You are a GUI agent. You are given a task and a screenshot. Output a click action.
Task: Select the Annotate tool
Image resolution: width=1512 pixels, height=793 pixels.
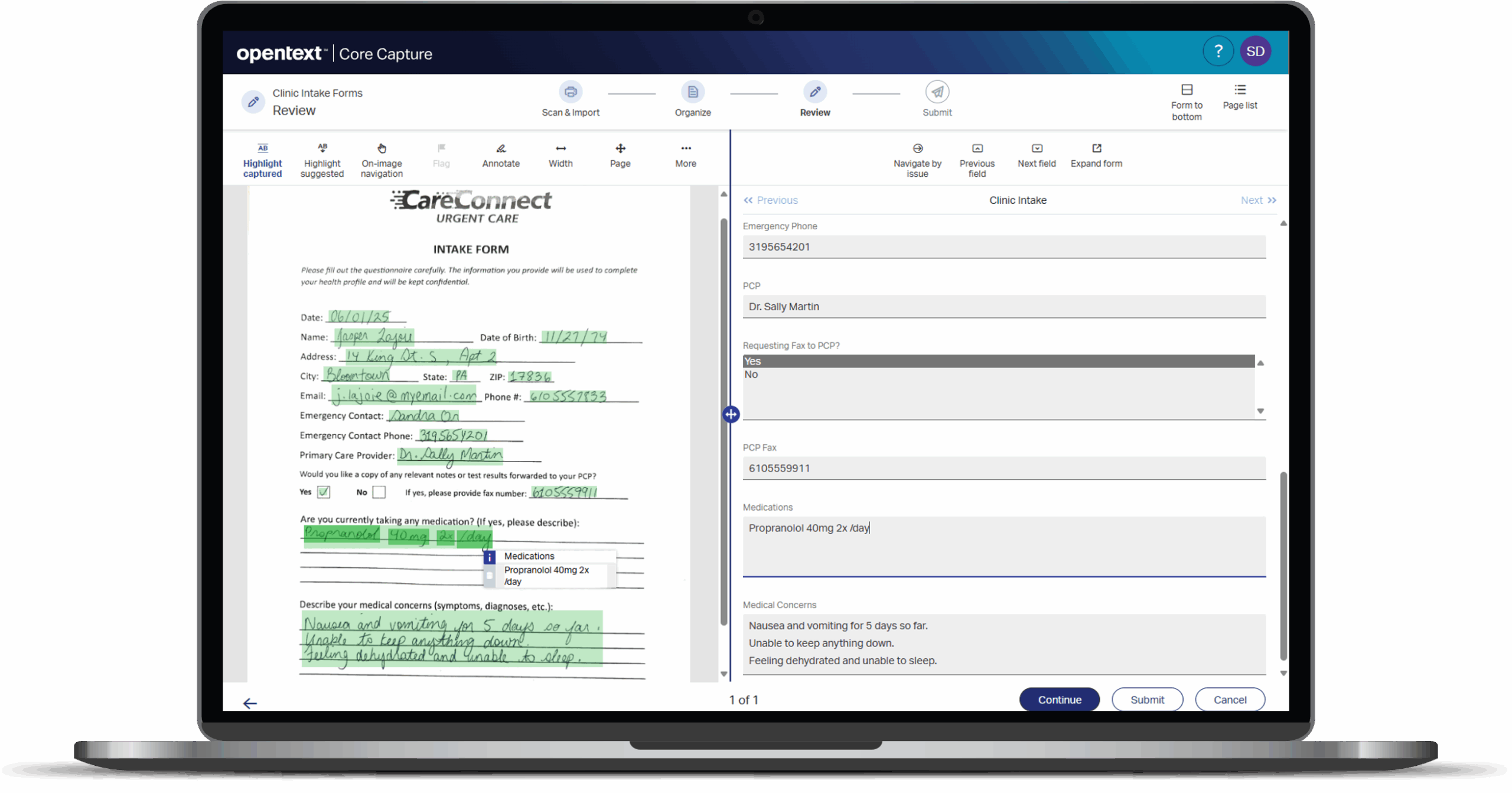(x=501, y=157)
